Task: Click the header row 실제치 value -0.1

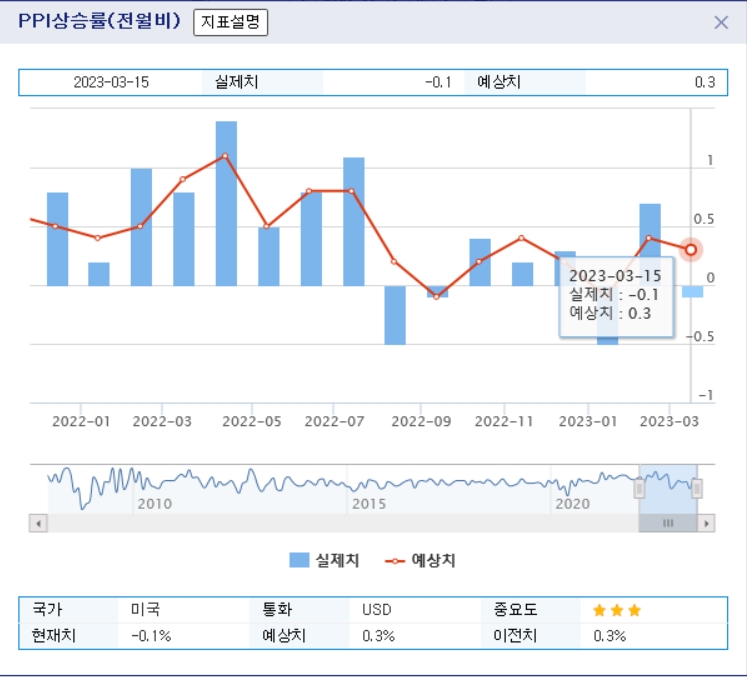Action: (x=438, y=82)
